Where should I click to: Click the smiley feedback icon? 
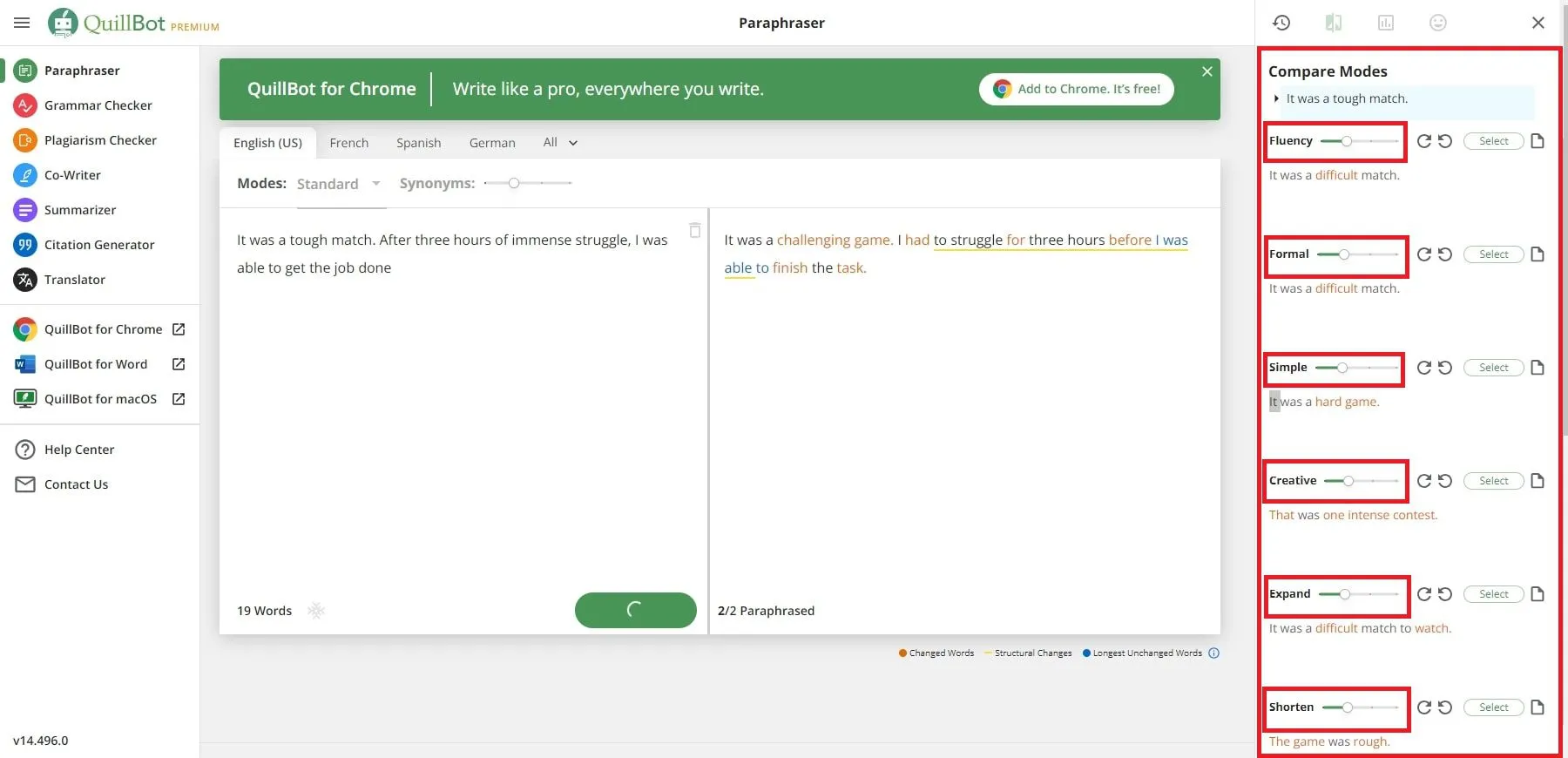point(1438,23)
